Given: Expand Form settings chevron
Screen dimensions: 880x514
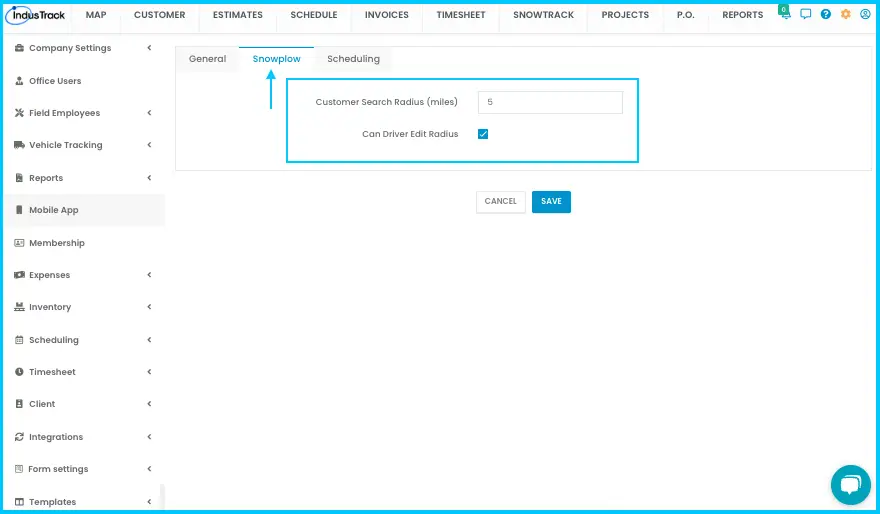Looking at the screenshot, I should pyautogui.click(x=149, y=469).
